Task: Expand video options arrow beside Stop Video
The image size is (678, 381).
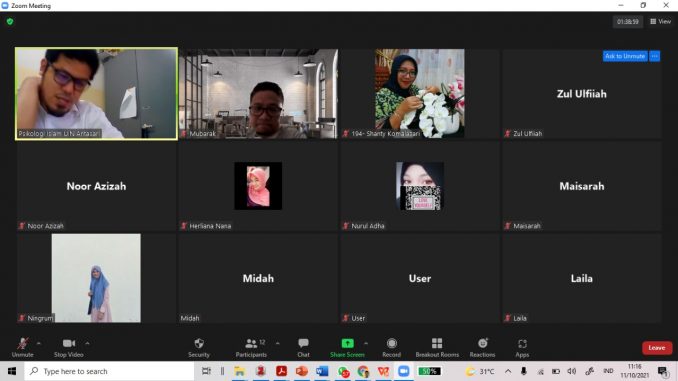Action: [87, 343]
